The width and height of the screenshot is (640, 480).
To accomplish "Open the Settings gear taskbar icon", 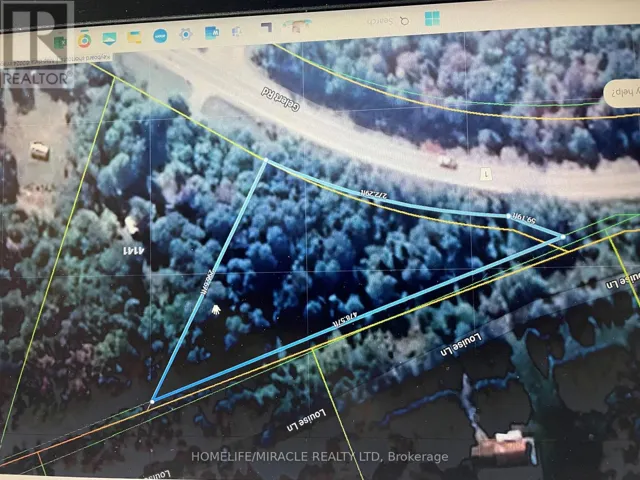I will (x=186, y=34).
